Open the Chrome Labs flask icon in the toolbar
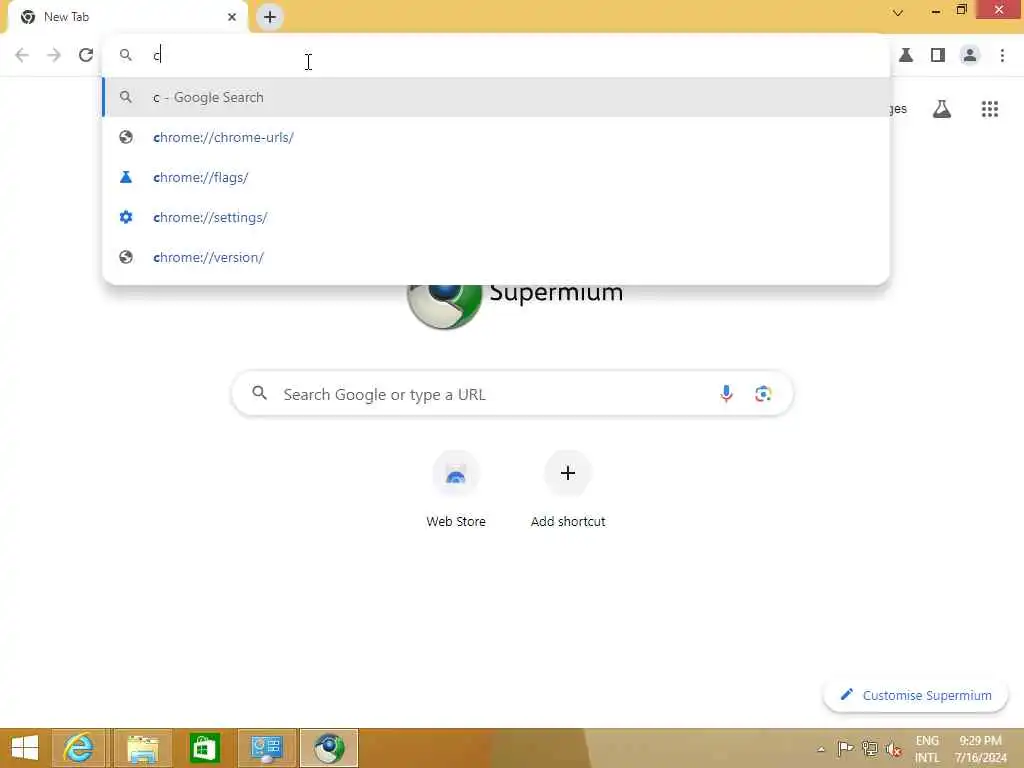Screen dimensions: 1024x768 click(x=906, y=55)
